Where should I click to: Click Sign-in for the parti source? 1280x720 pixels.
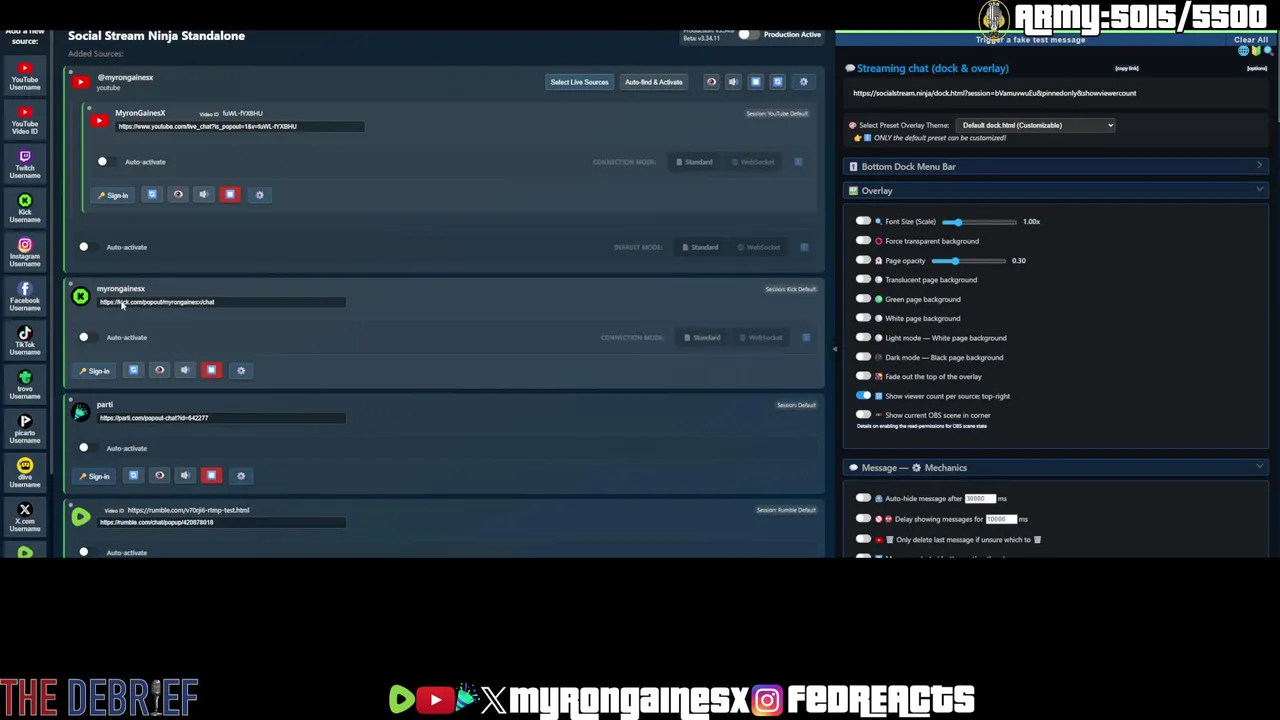point(94,476)
